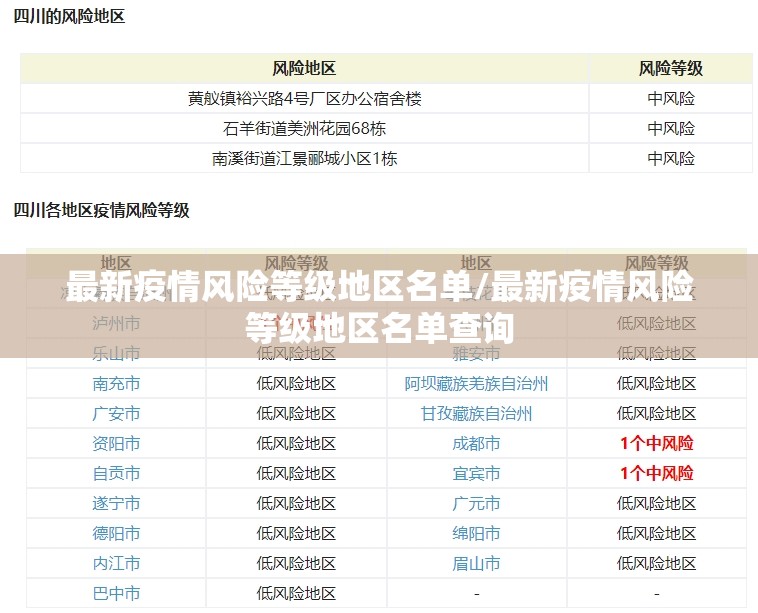Open the 南充市 region link
The image size is (758, 613).
tap(116, 383)
